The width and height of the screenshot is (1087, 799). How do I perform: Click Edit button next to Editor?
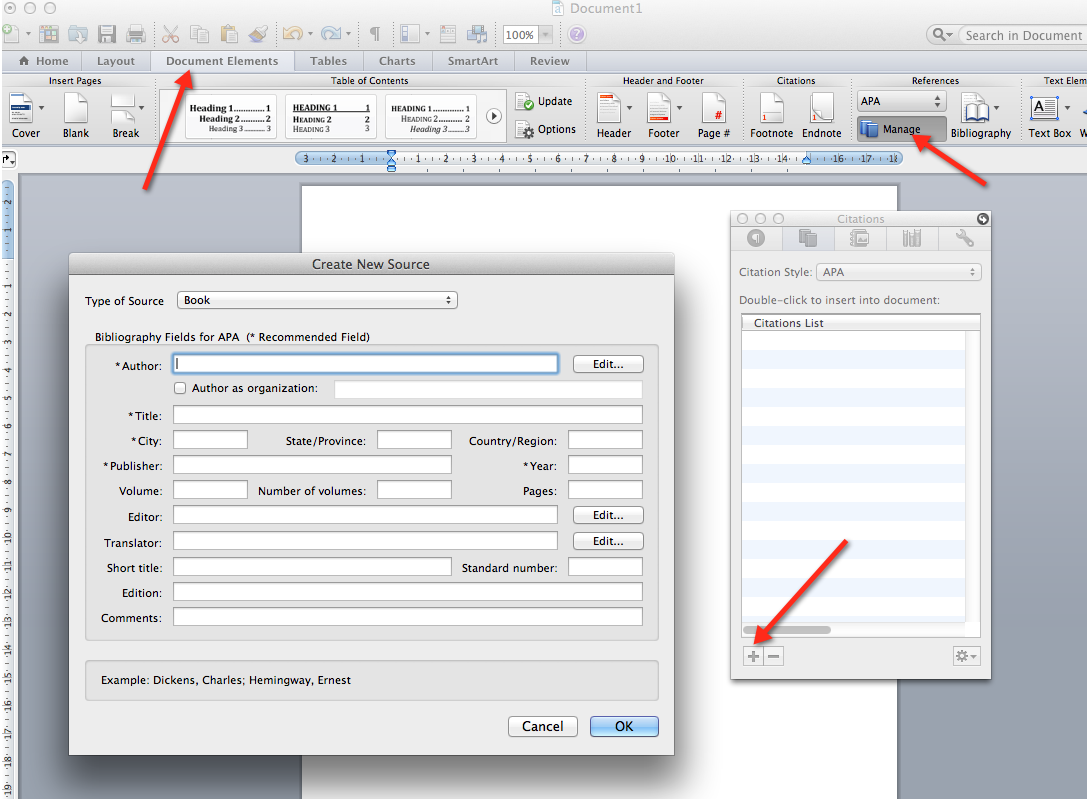click(608, 515)
